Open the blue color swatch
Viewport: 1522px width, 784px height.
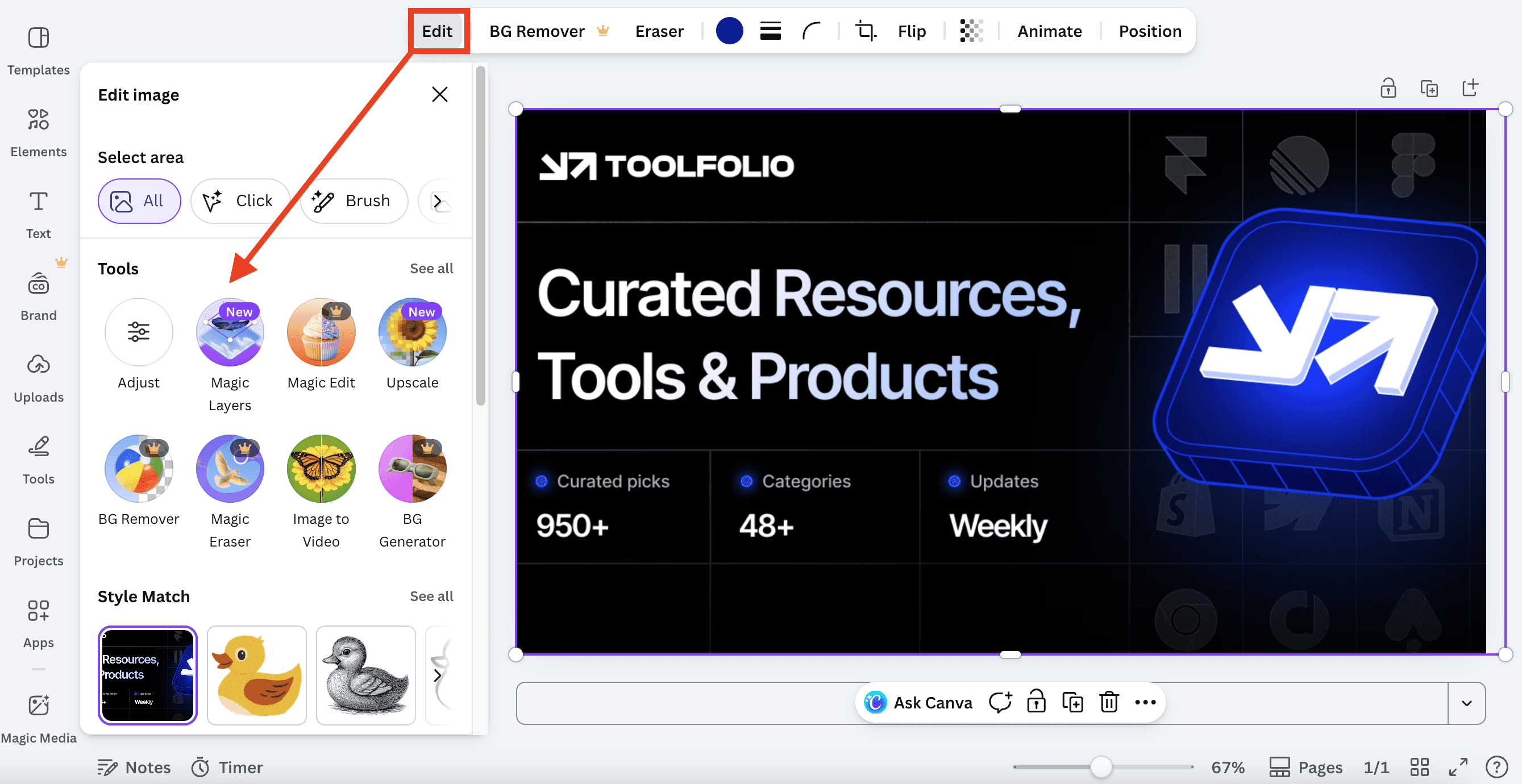coord(729,31)
